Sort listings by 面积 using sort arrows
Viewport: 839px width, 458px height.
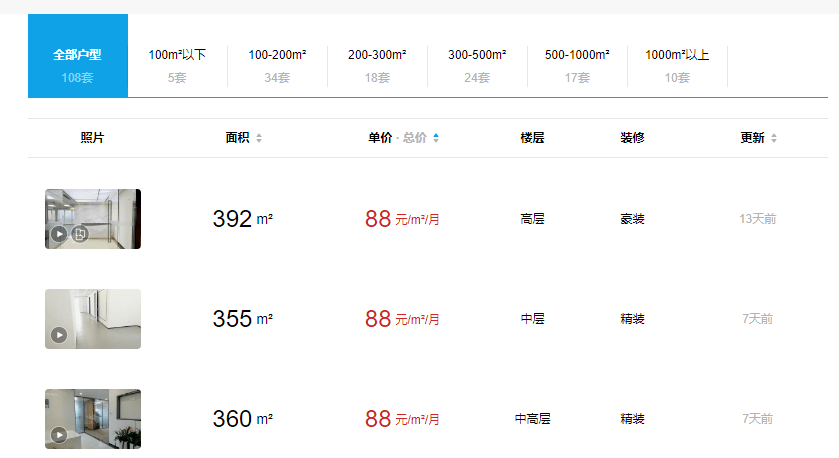259,138
